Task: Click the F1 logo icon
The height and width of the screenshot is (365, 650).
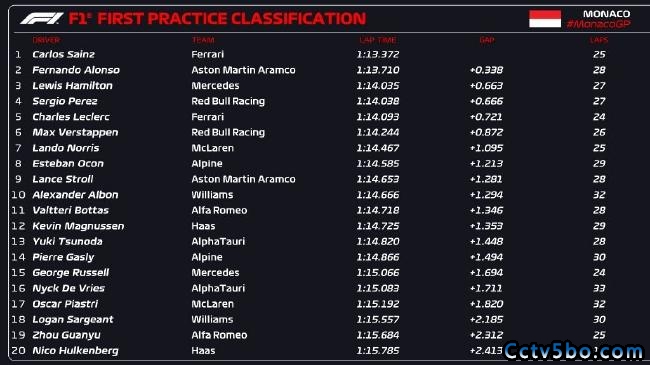Action: (x=42, y=18)
